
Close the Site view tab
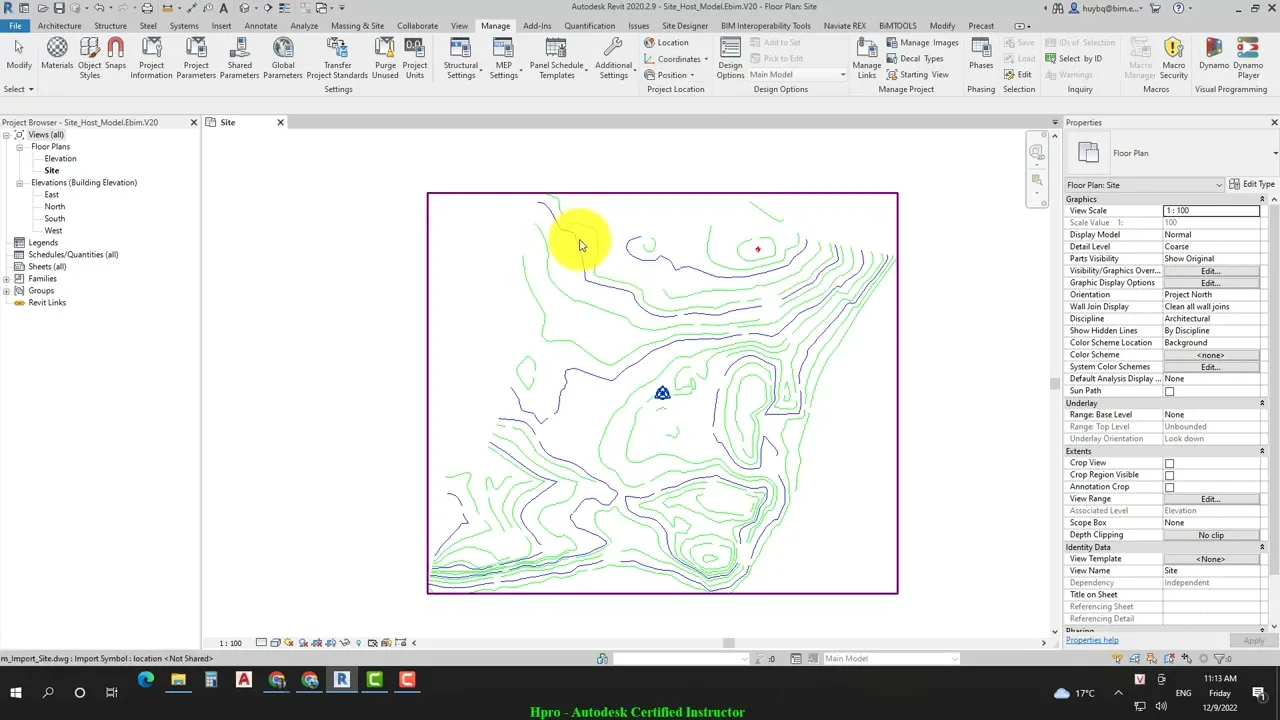point(280,122)
